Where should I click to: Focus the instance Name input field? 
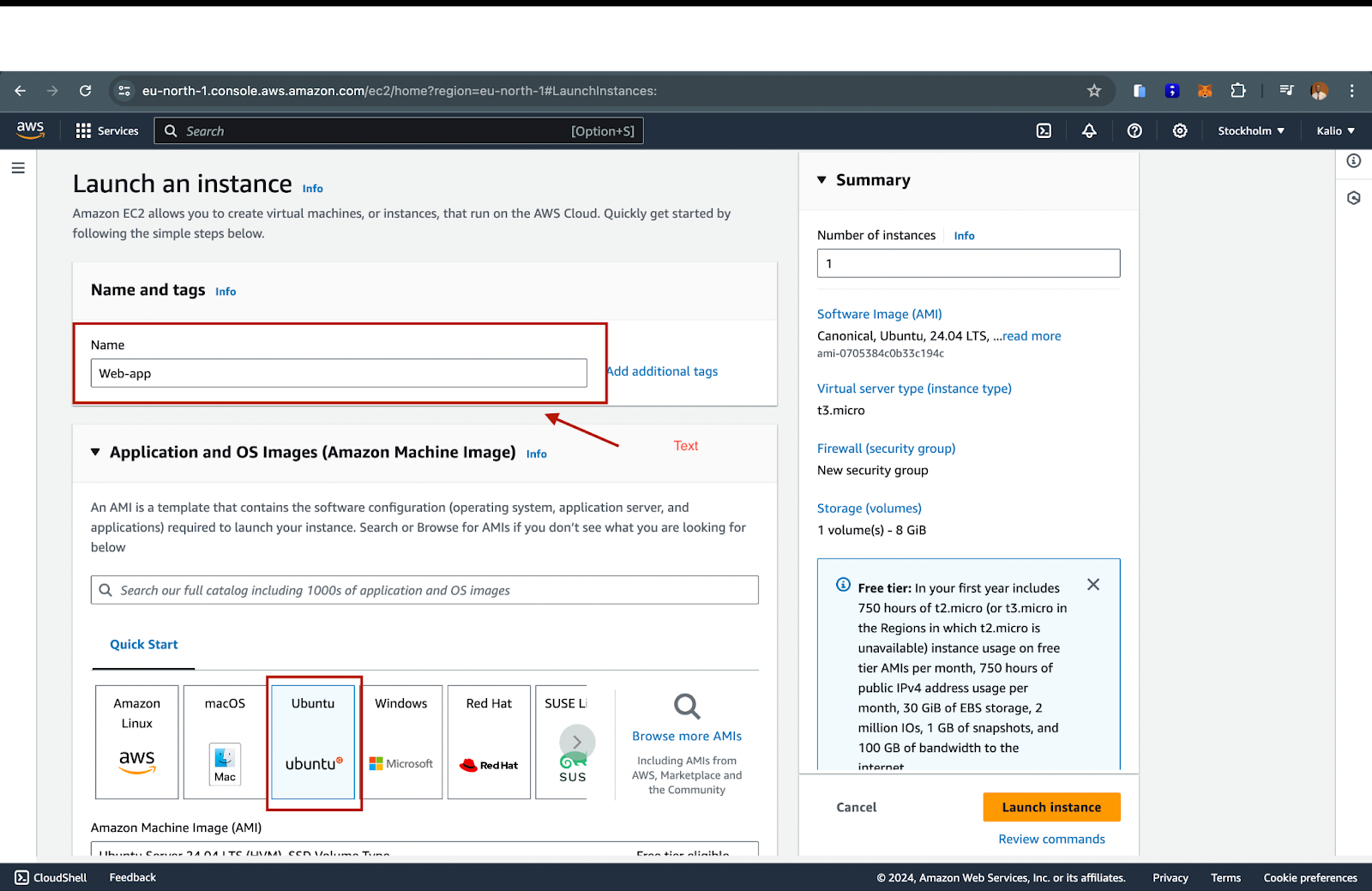pos(339,373)
